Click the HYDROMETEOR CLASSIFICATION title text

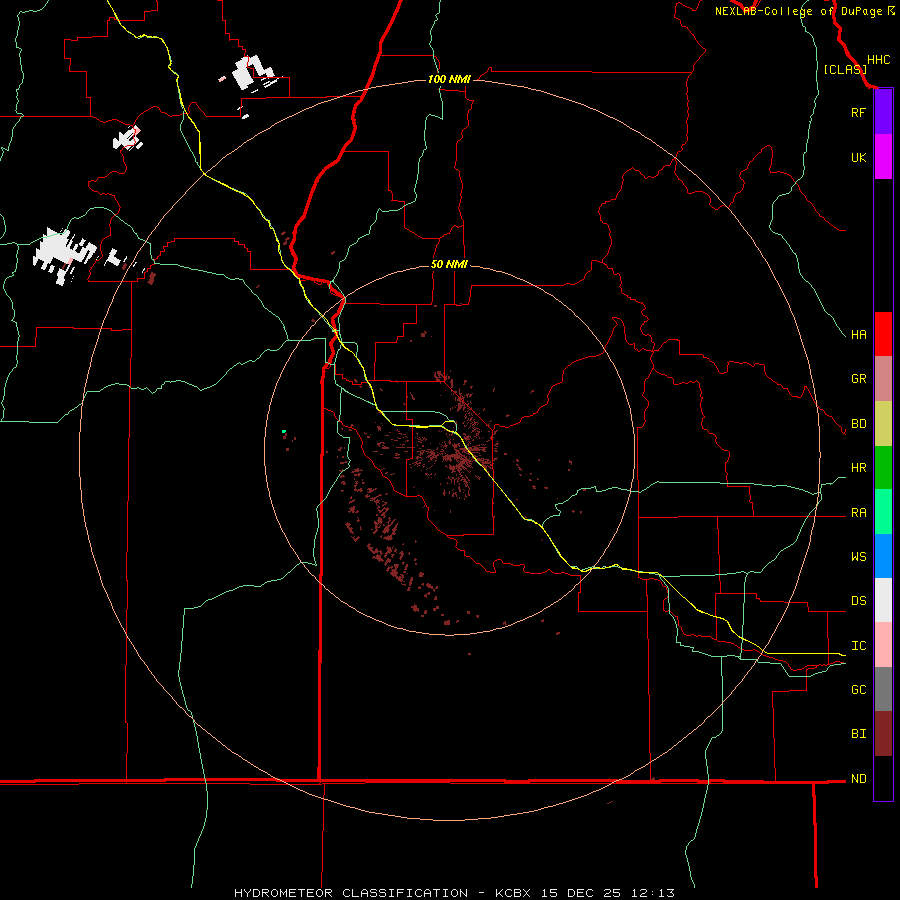(351, 893)
